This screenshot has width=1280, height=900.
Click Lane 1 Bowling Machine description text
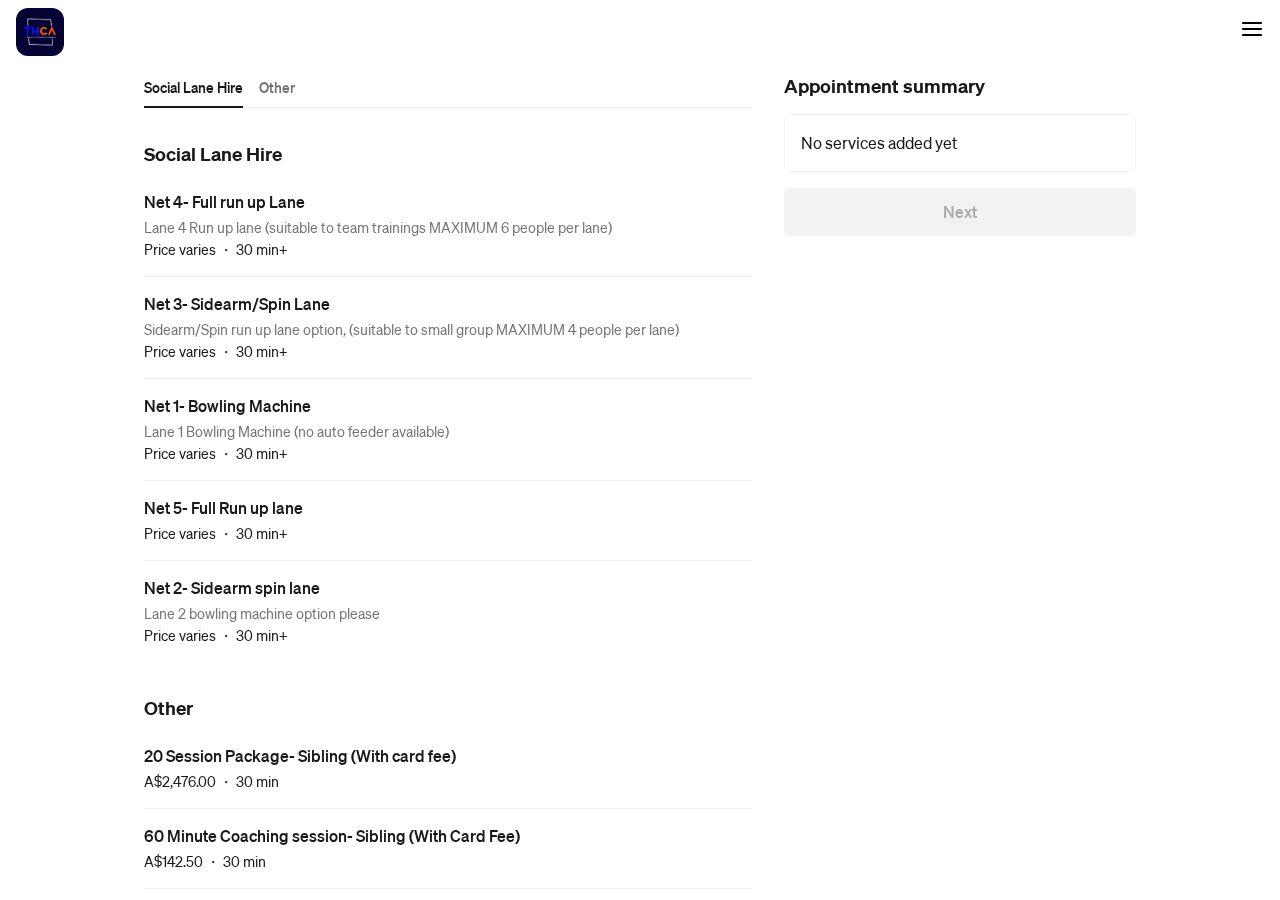pos(296,432)
